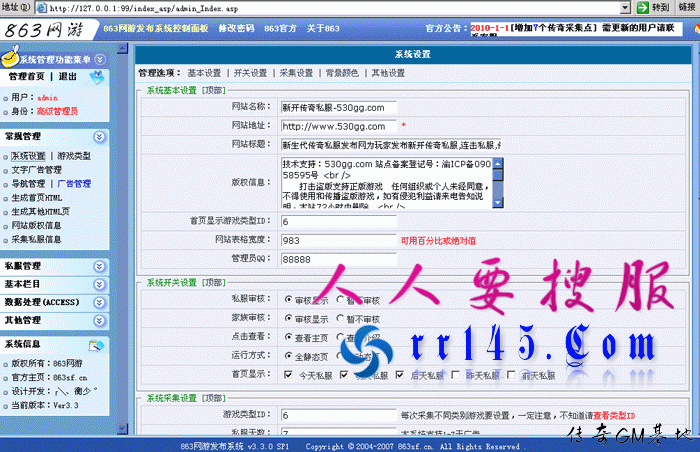700x452 pixels.
Task: Click the icon beside 系统信息 header
Action: point(98,345)
